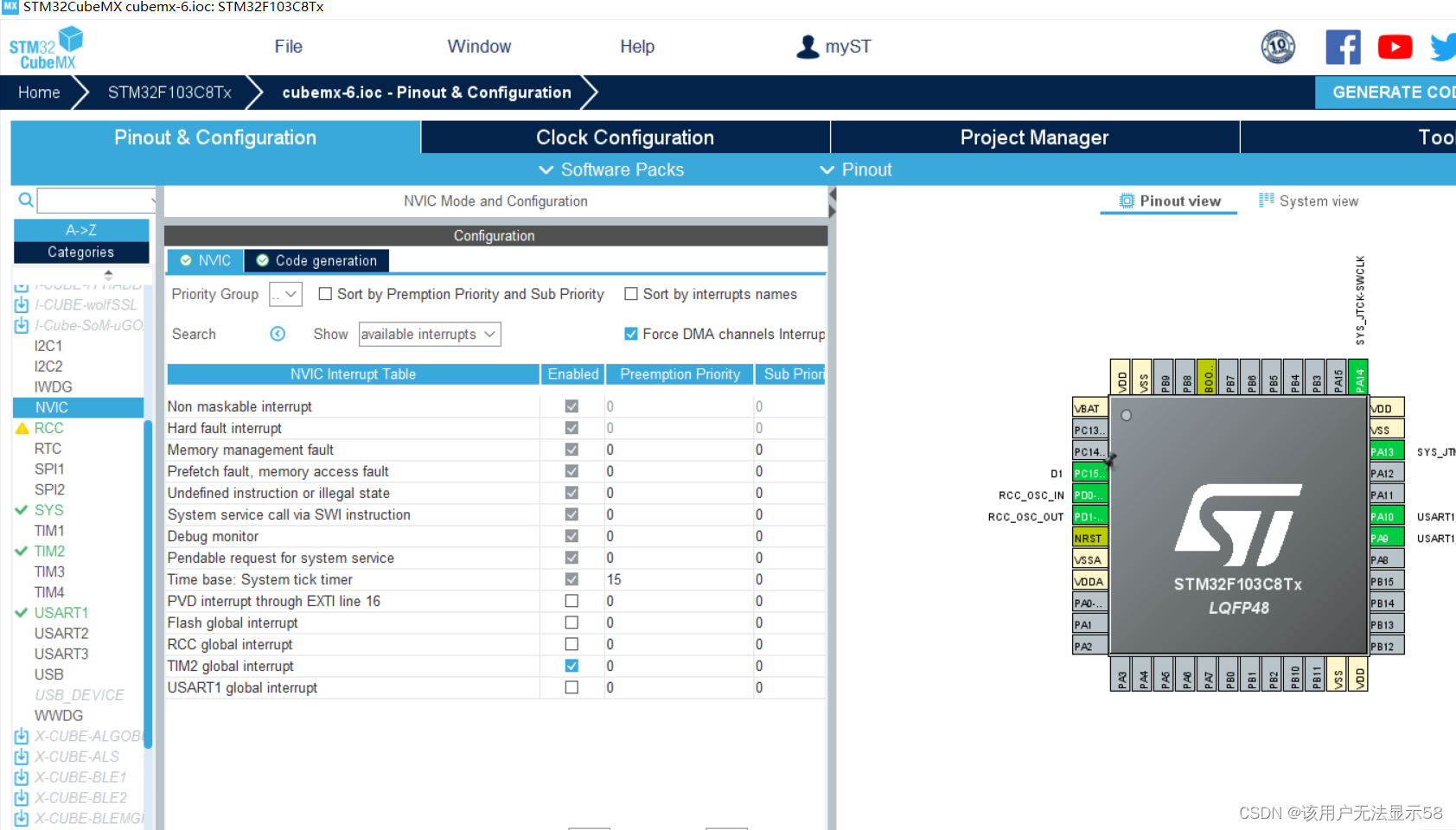The image size is (1456, 830).
Task: Select SPI1 in the peripheral list
Action: 49,469
